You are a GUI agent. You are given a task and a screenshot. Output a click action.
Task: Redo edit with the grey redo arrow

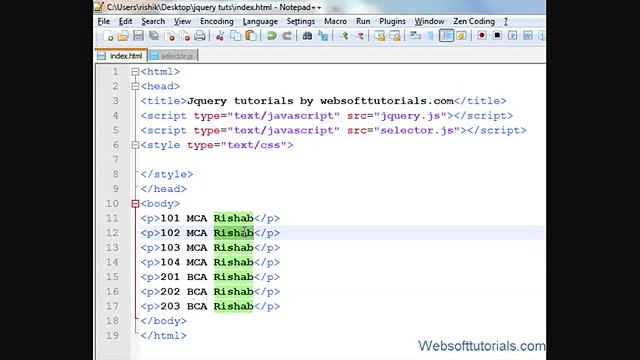287,36
